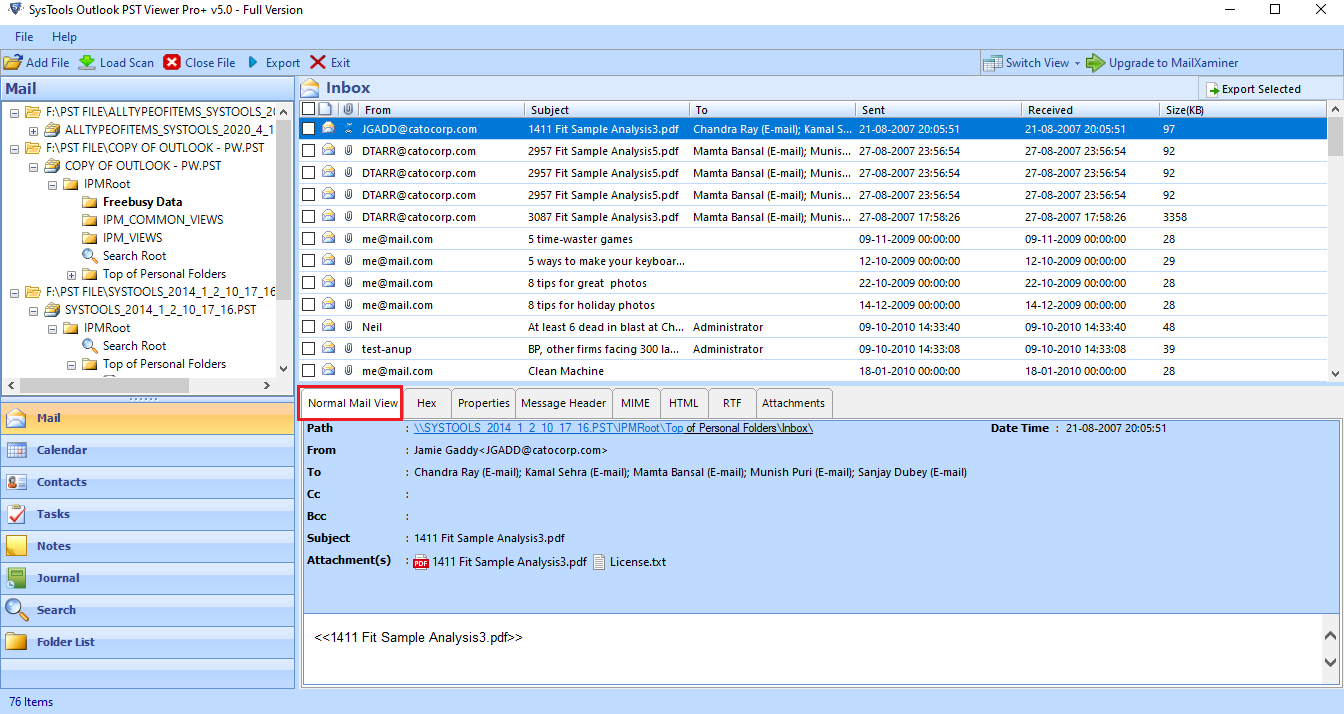Screen dimensions: 1344x714
Task: Click the Inbox header envelope icon
Action: [310, 88]
